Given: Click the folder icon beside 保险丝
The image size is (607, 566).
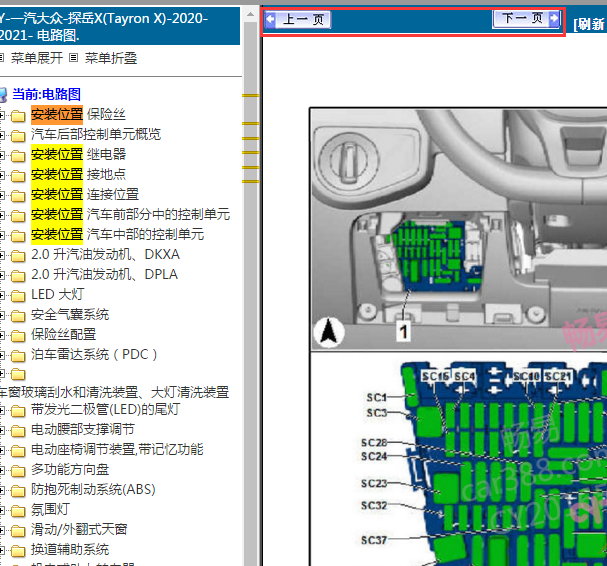Looking at the screenshot, I should coord(18,115).
